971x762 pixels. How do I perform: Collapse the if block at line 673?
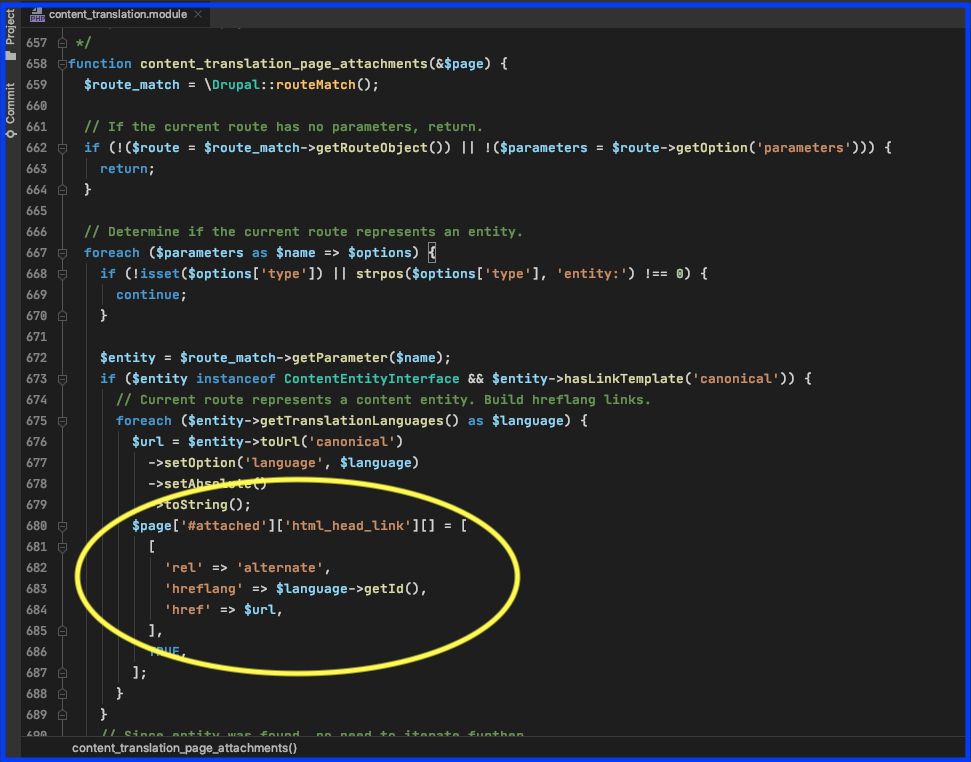(62, 378)
